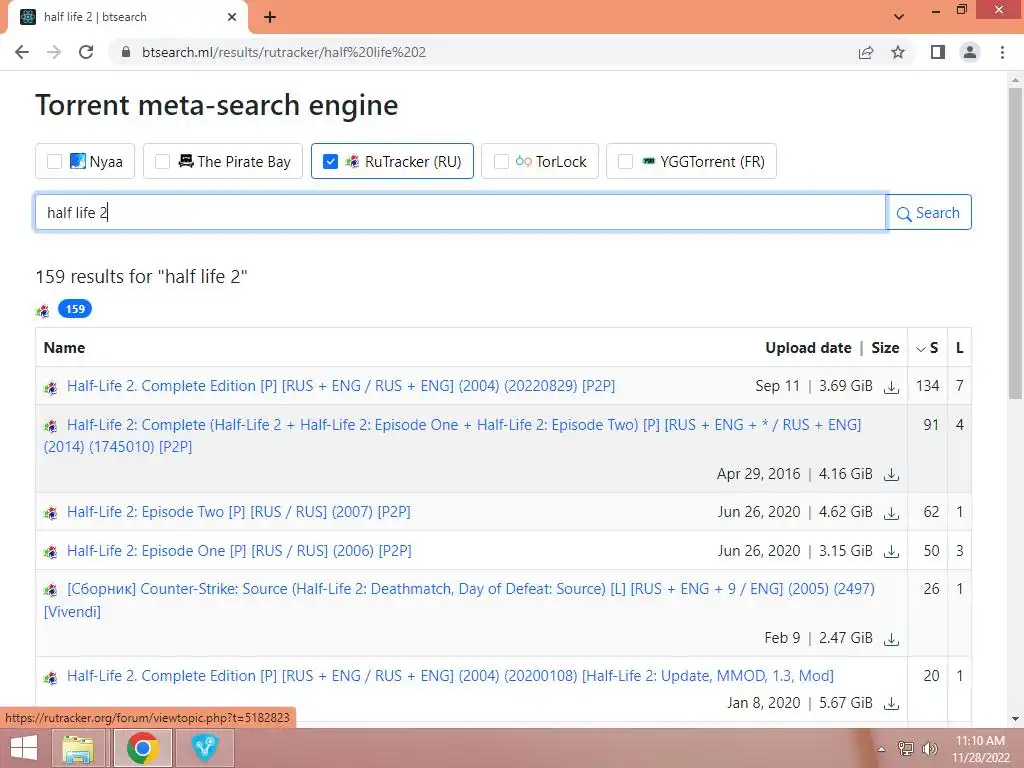Sort results by Size

tap(885, 348)
